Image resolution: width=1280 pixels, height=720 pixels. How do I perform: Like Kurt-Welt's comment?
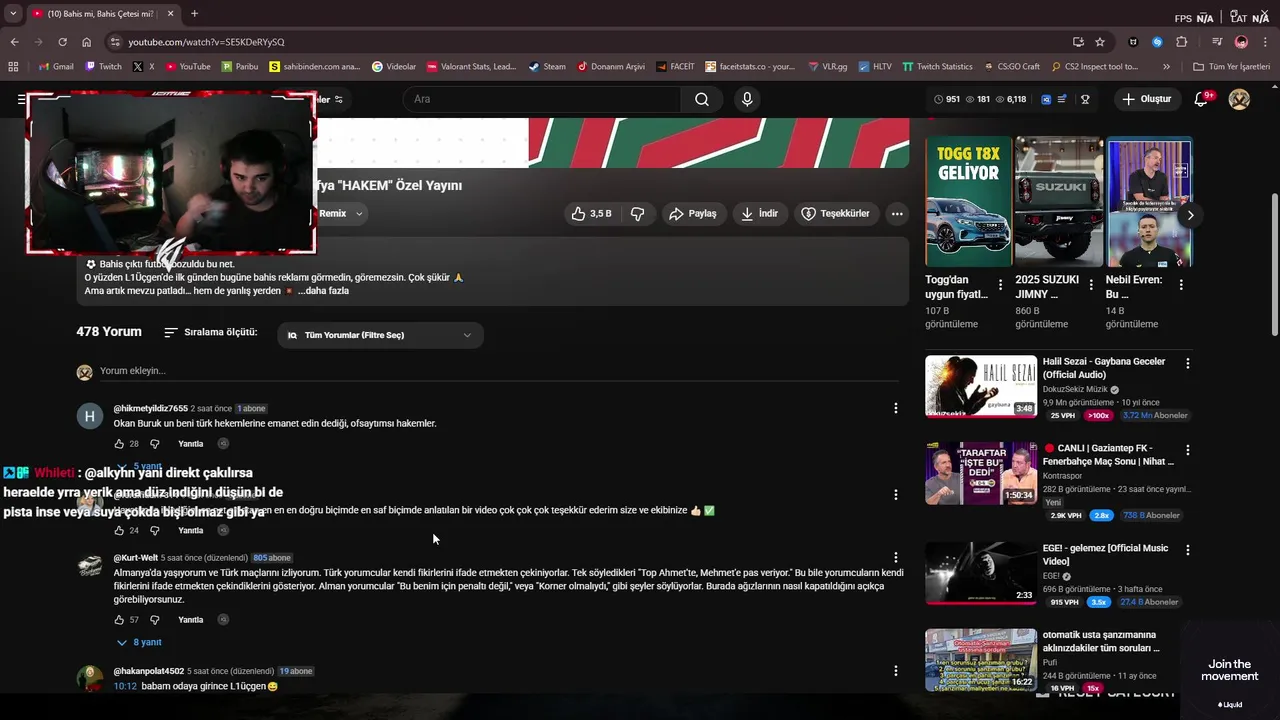point(120,620)
